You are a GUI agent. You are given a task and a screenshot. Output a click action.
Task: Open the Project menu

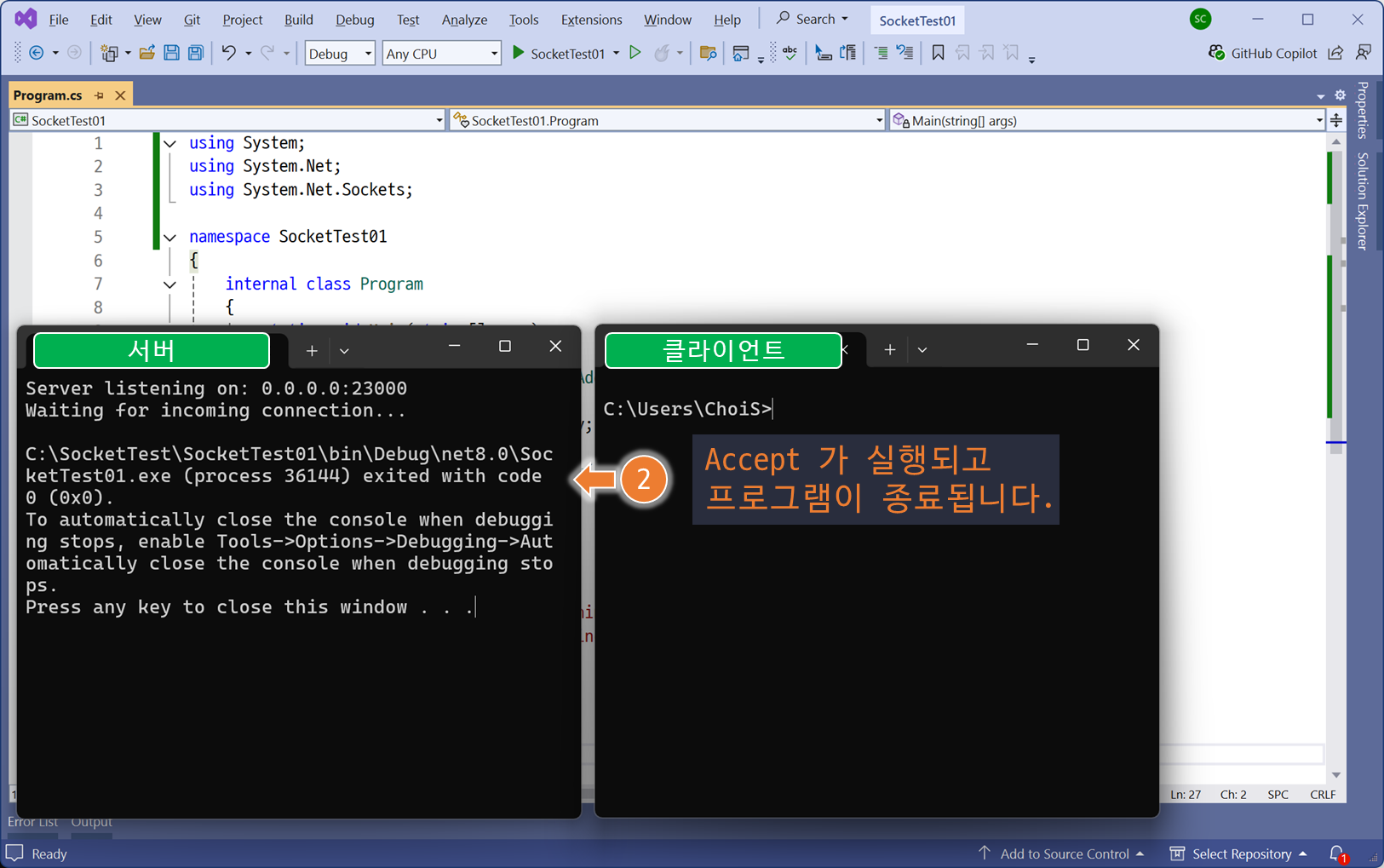(243, 19)
